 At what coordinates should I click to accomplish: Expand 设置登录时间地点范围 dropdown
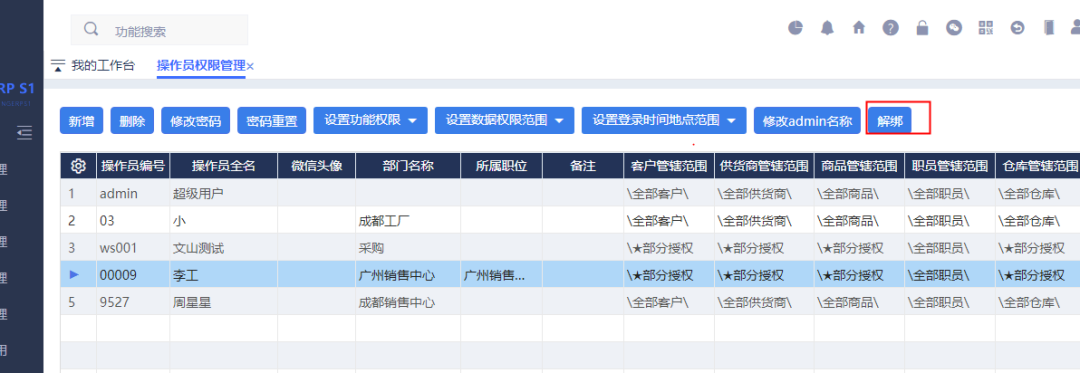[664, 120]
